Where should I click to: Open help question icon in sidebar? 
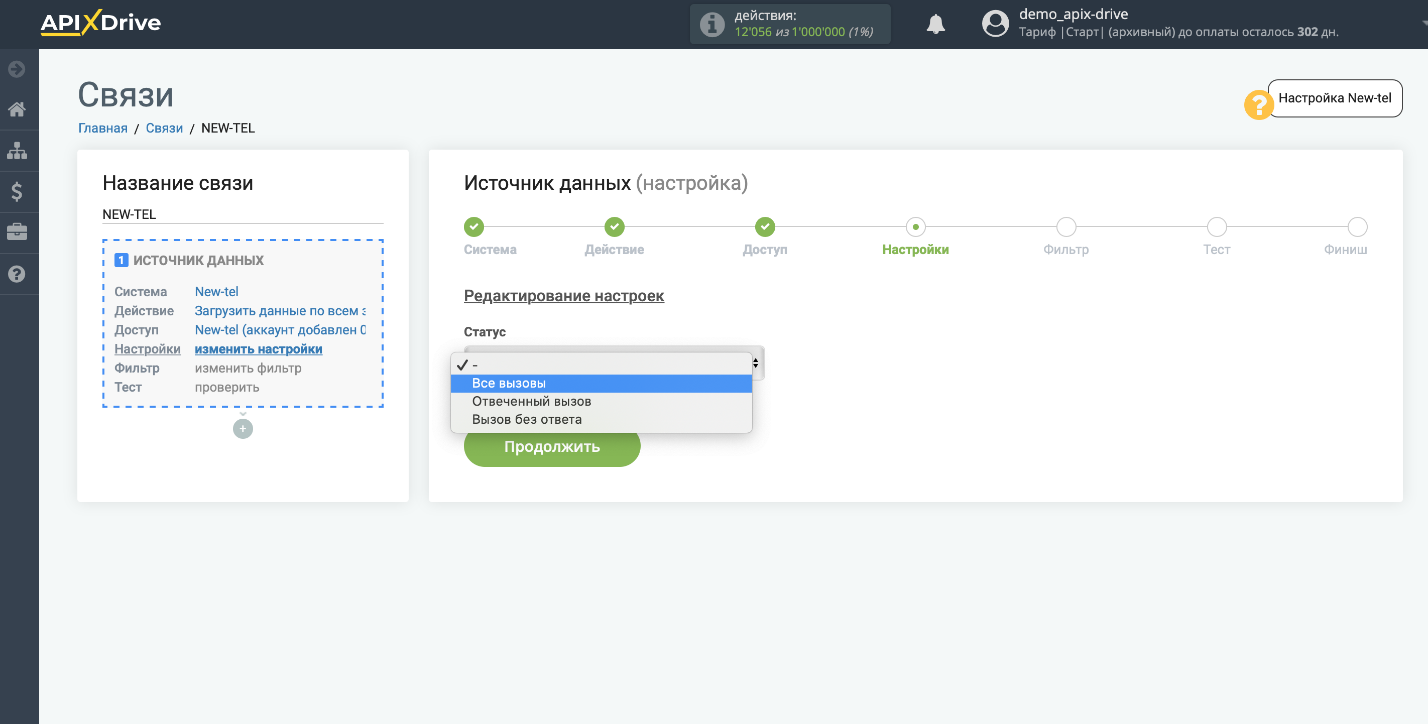(x=17, y=274)
